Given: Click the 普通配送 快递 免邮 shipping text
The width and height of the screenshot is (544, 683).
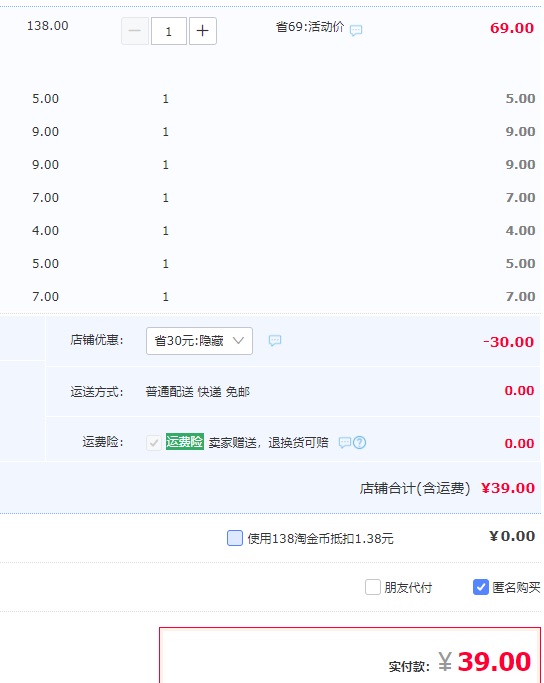Looking at the screenshot, I should [x=198, y=392].
